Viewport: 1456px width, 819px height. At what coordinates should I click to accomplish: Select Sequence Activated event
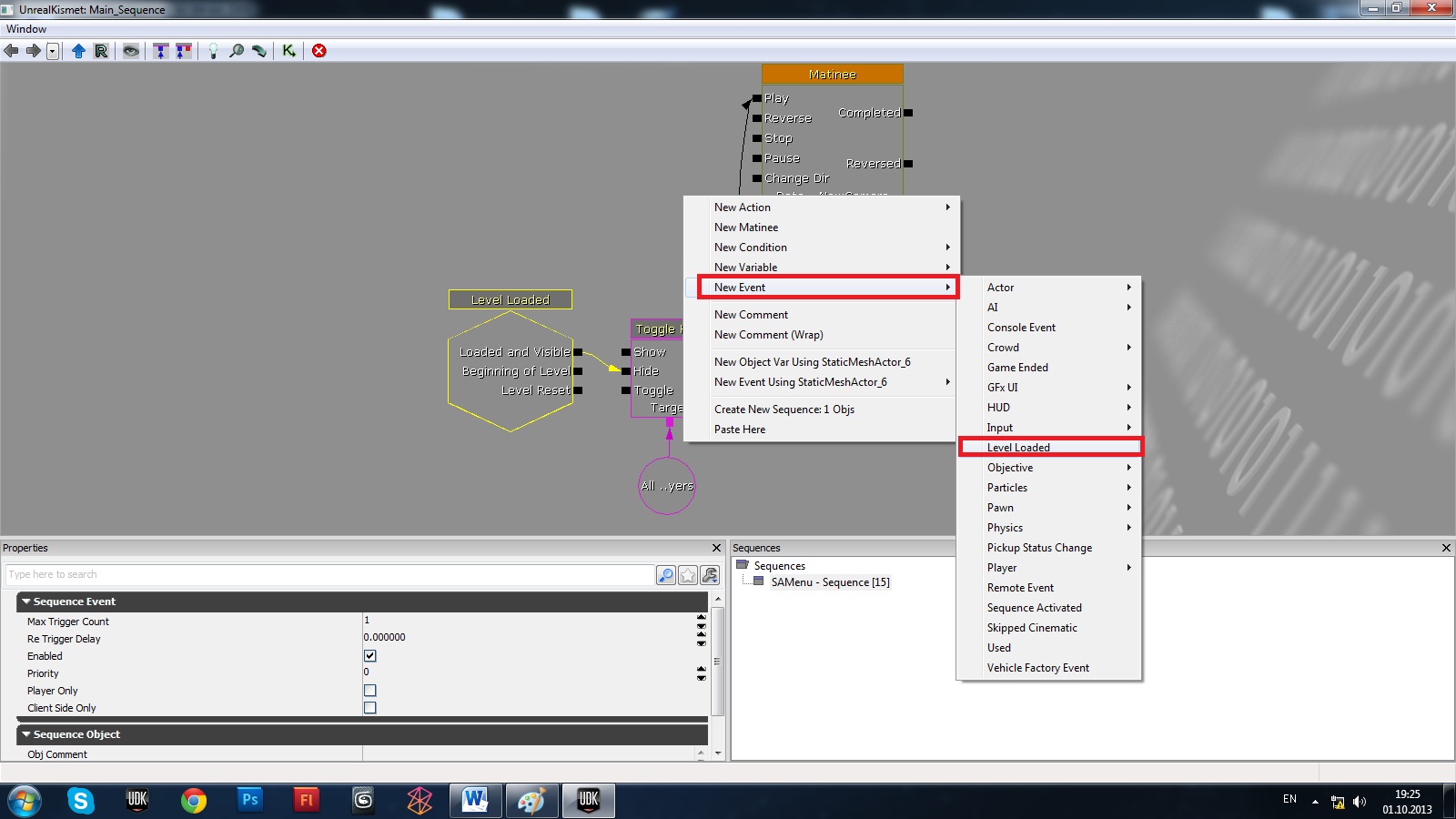coord(1049,608)
